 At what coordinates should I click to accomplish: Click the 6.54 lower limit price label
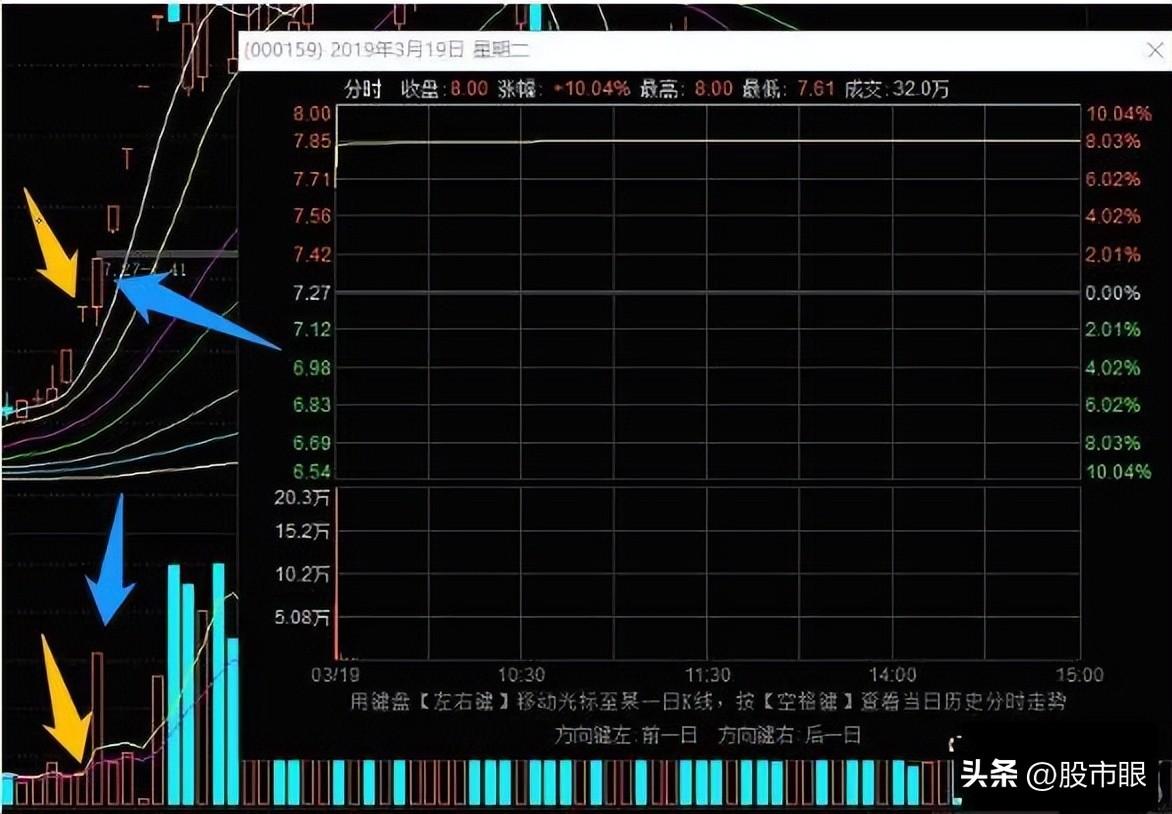tap(312, 471)
